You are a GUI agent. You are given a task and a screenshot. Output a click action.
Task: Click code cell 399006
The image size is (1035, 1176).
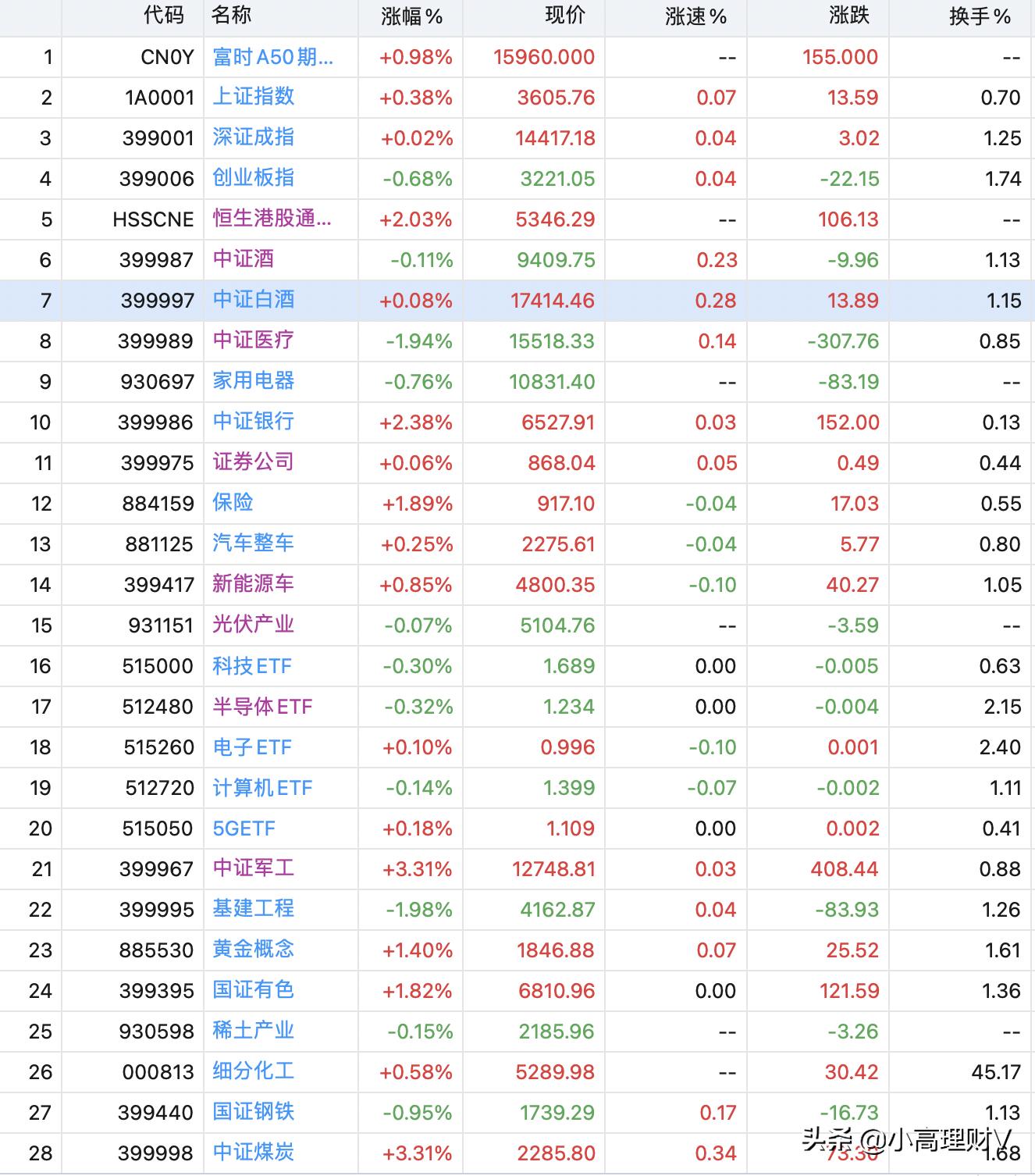tap(157, 179)
